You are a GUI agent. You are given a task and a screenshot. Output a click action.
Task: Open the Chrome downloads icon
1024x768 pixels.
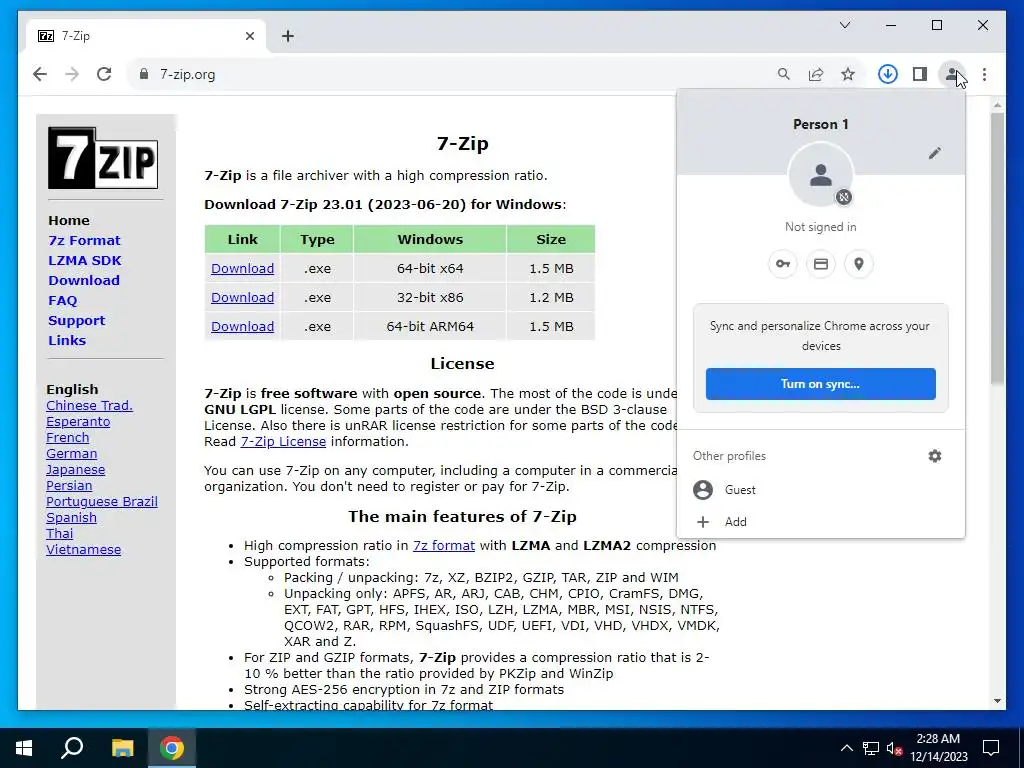click(x=888, y=74)
